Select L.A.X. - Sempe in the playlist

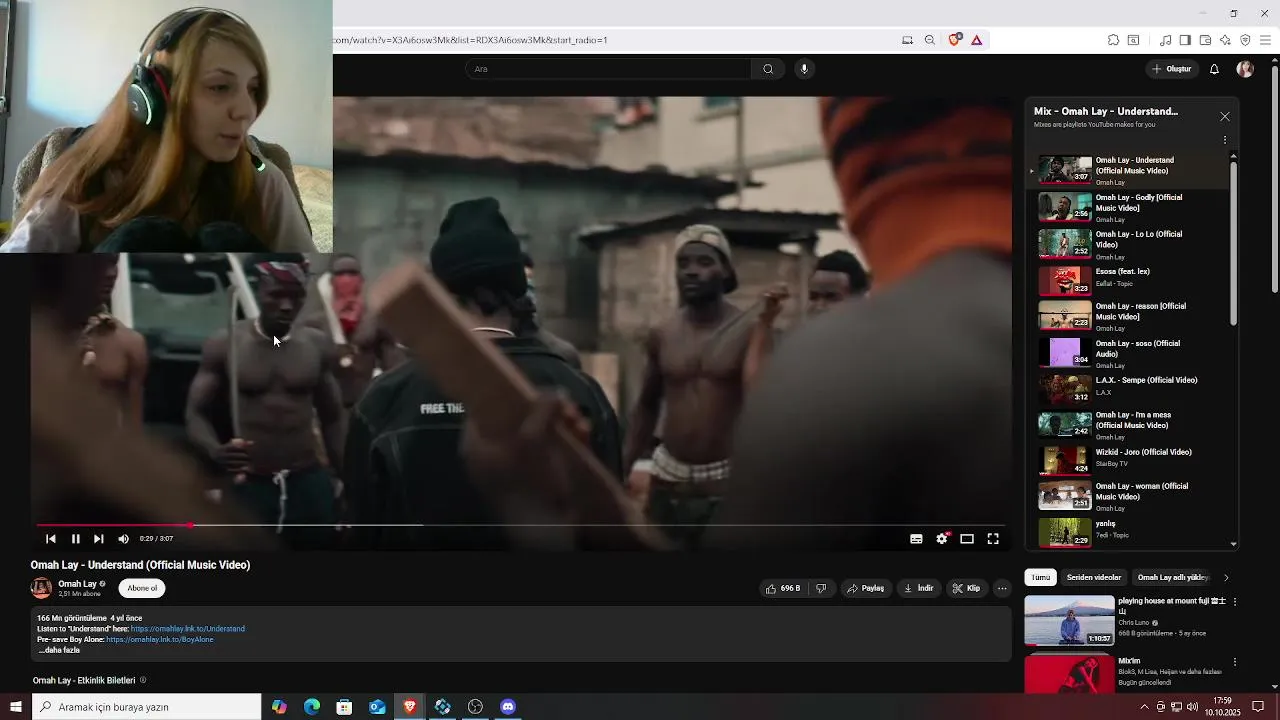pyautogui.click(x=1130, y=389)
